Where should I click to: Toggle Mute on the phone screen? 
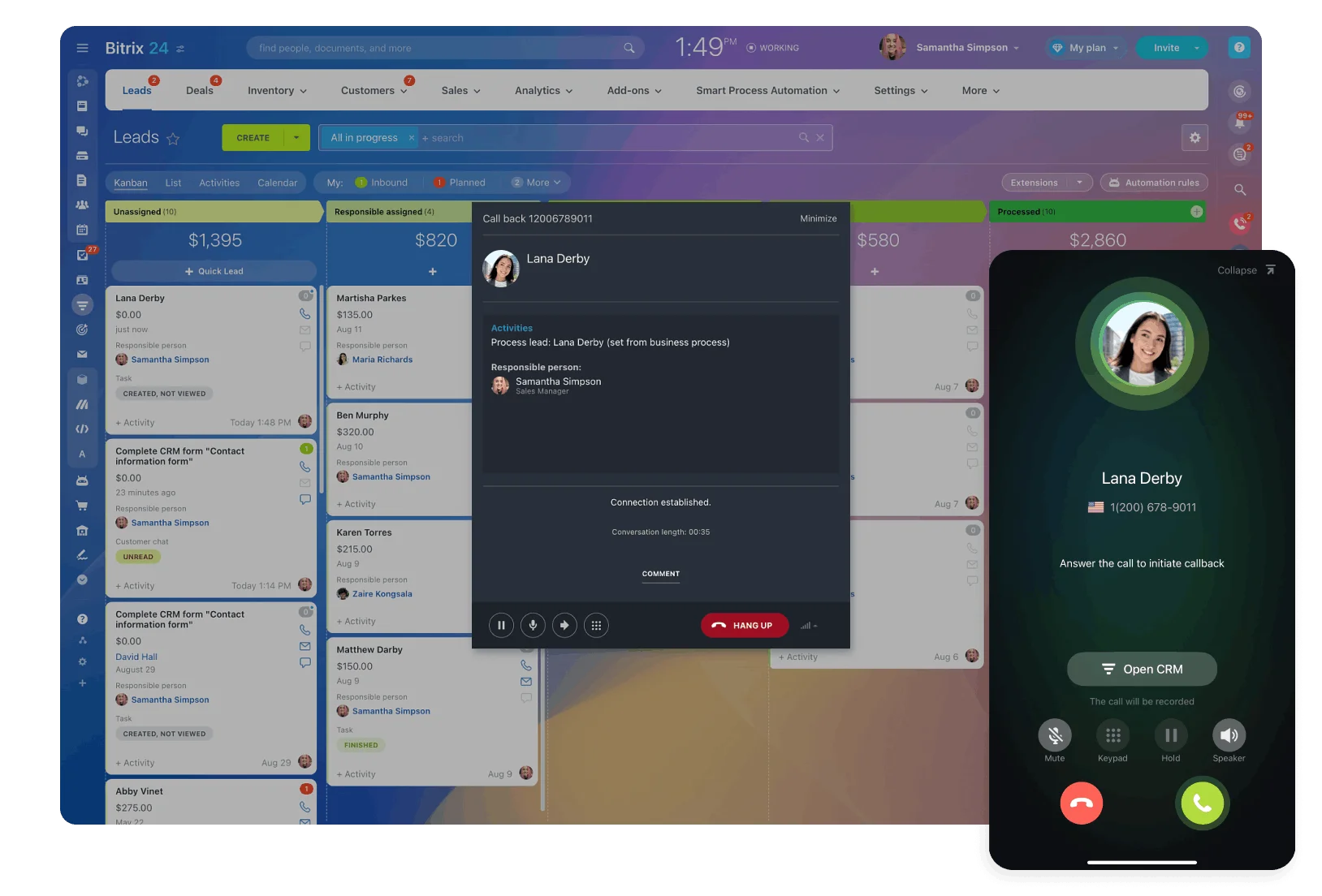[1055, 735]
